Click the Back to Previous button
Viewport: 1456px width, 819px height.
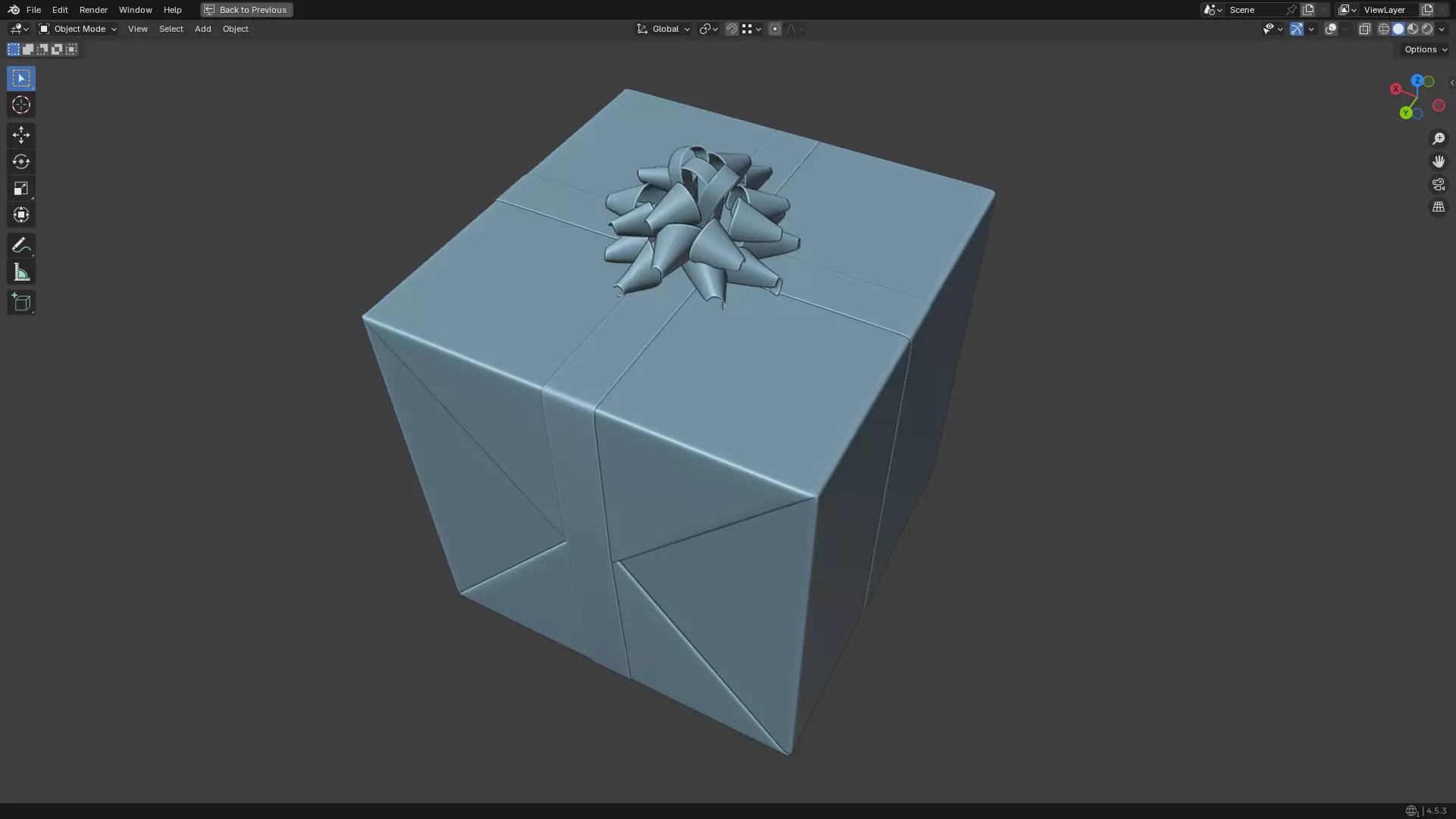point(246,10)
